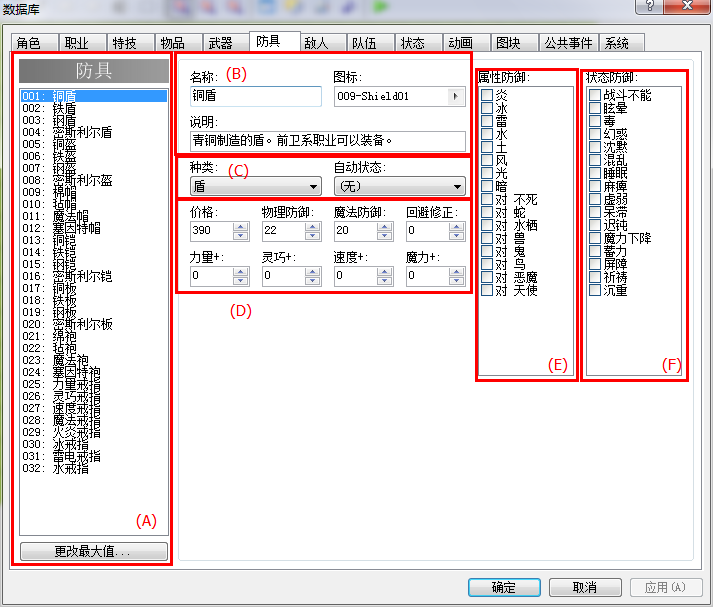Image resolution: width=713 pixels, height=607 pixels.
Task: Switch to the 职业 tab
Action: [x=83, y=43]
